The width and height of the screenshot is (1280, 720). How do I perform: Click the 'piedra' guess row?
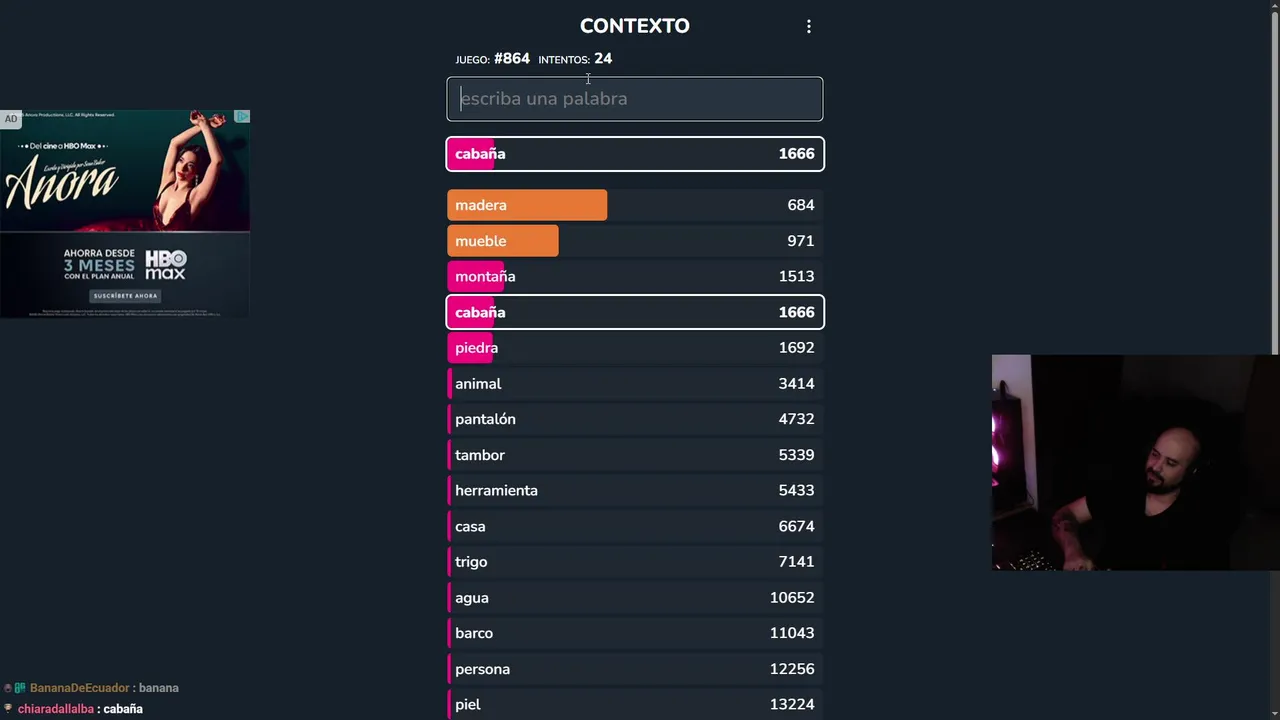pos(635,348)
